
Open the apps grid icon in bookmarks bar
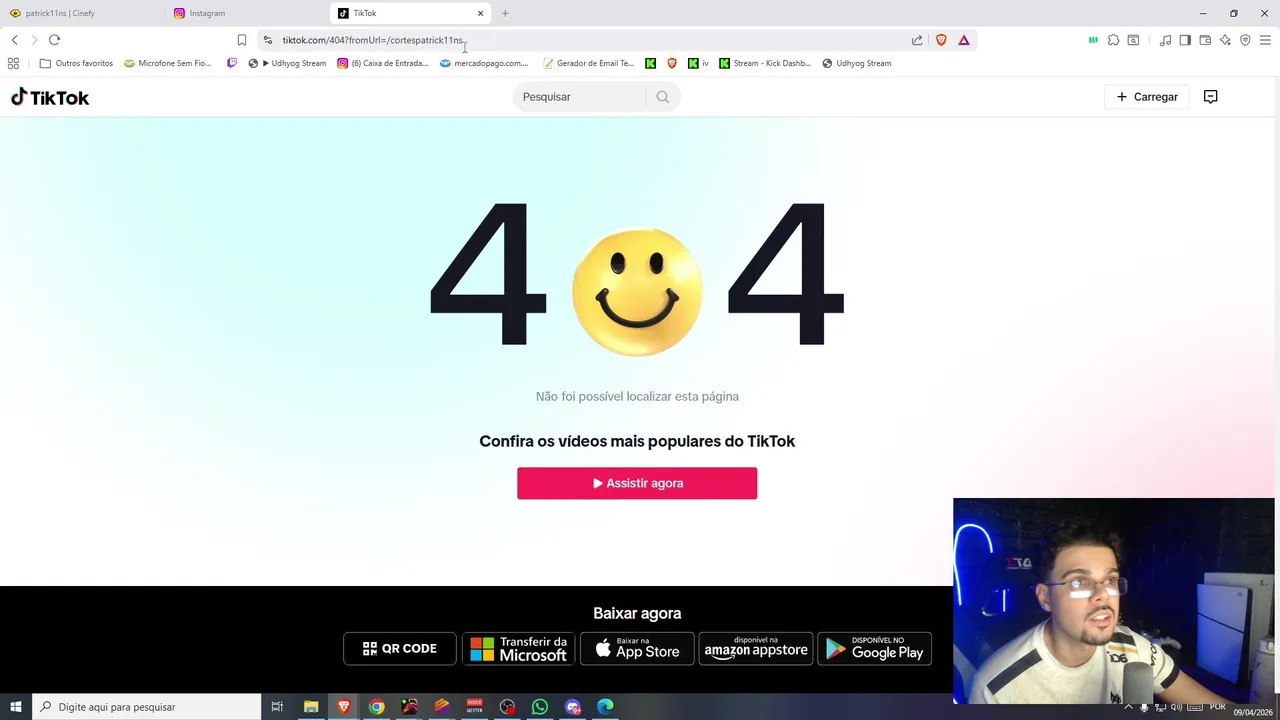point(13,63)
